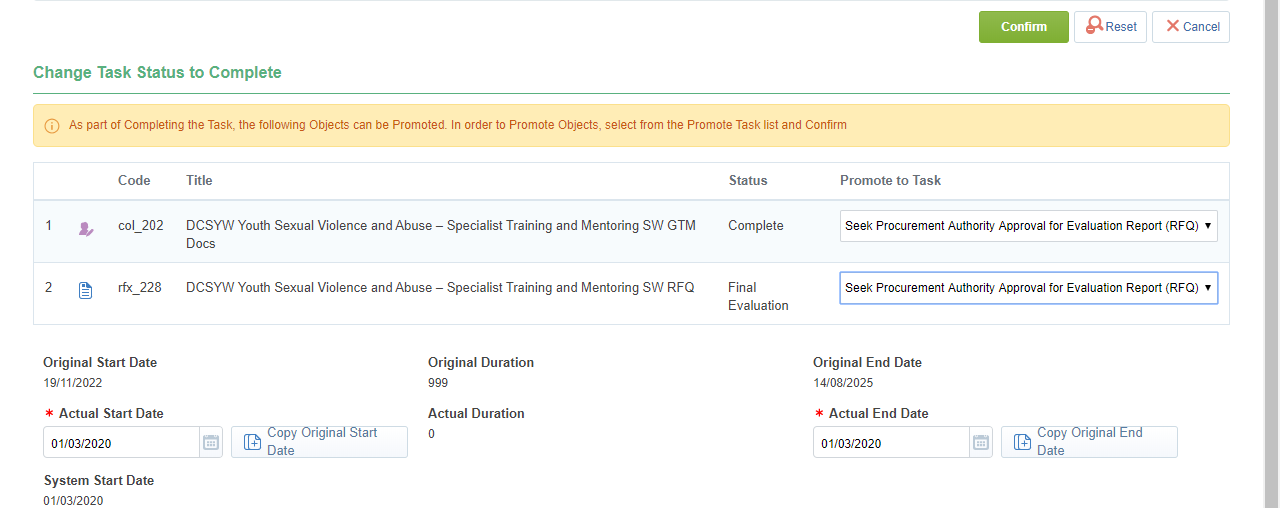The width and height of the screenshot is (1280, 508).
Task: Click the collaboration icon beside col_202
Action: tap(86, 229)
